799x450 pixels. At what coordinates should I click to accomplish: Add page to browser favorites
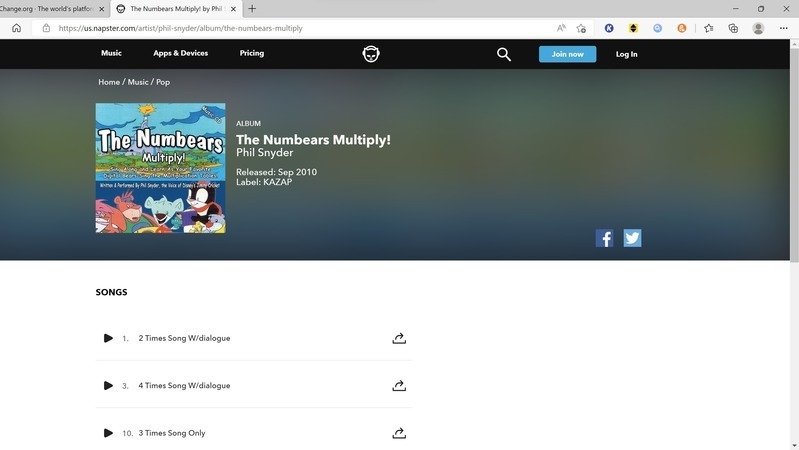coord(581,28)
